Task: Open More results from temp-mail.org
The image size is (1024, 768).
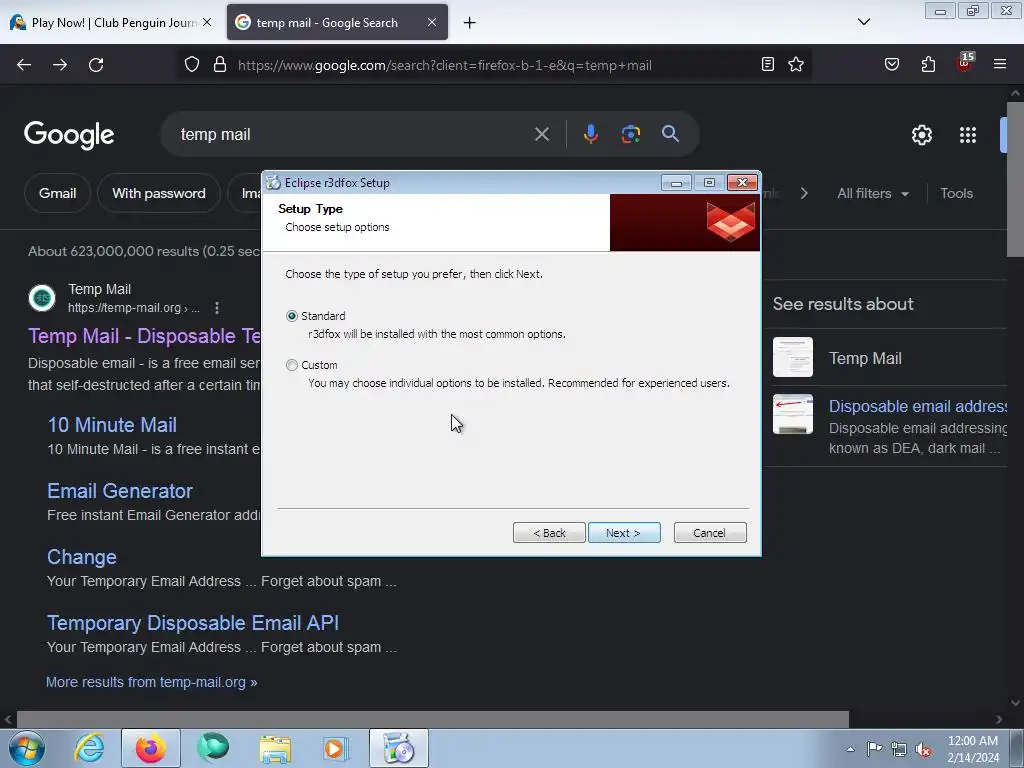Action: [x=152, y=682]
